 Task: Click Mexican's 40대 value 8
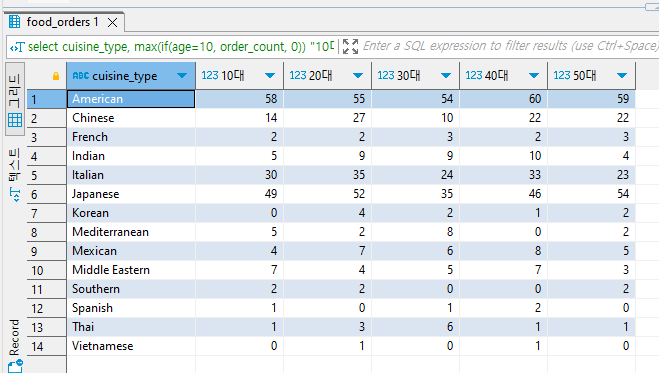pyautogui.click(x=503, y=251)
